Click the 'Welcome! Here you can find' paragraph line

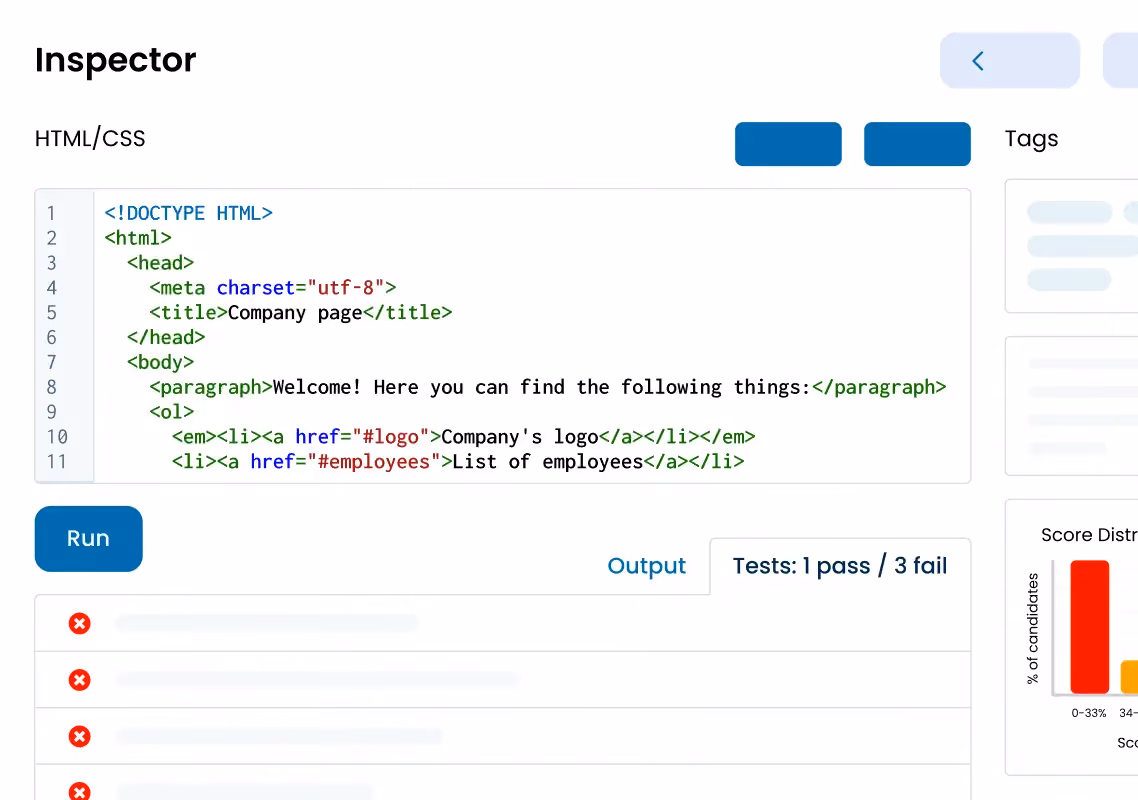pos(548,388)
